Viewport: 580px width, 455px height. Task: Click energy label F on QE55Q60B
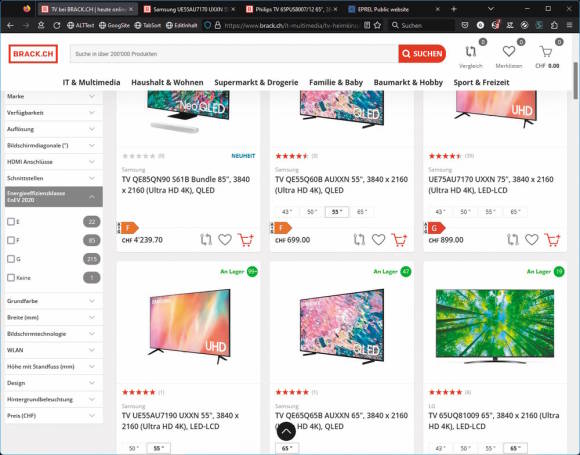coord(281,228)
